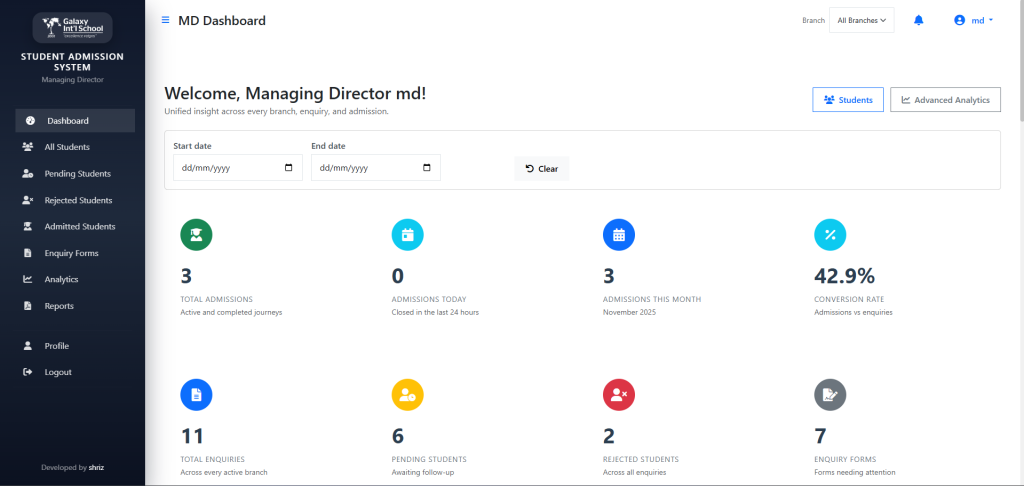
Task: Click the Admissions This Month calendar icon
Action: tap(619, 235)
